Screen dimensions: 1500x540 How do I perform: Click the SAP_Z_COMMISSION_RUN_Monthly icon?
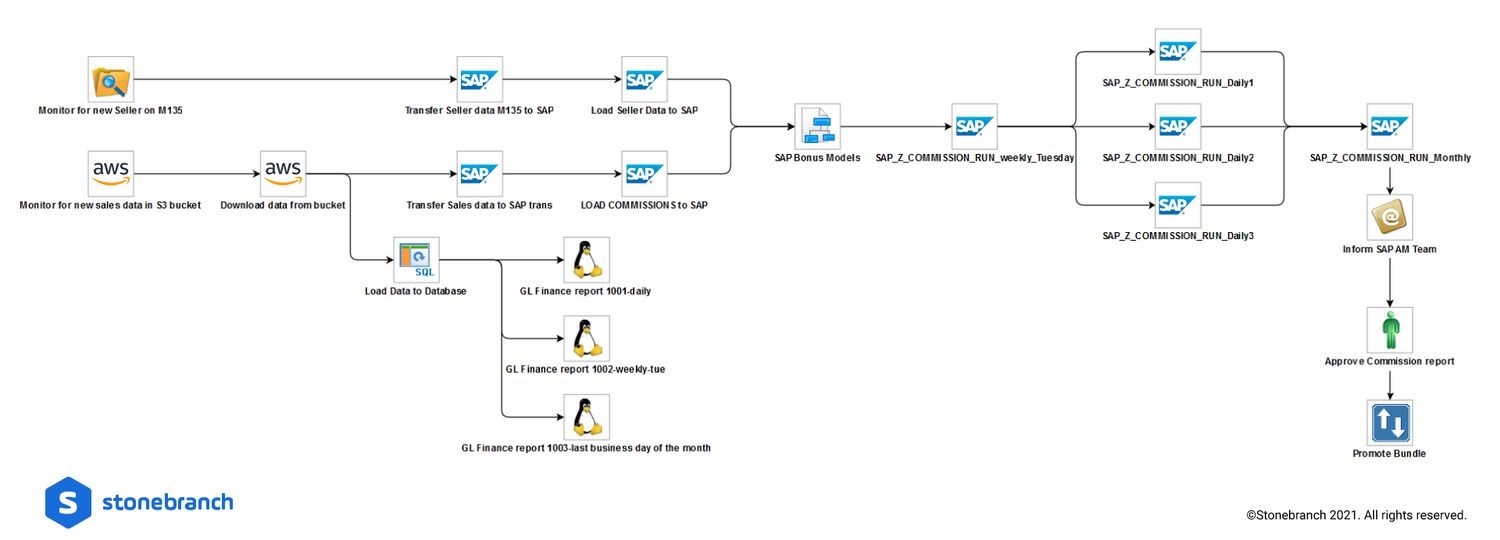[1390, 127]
